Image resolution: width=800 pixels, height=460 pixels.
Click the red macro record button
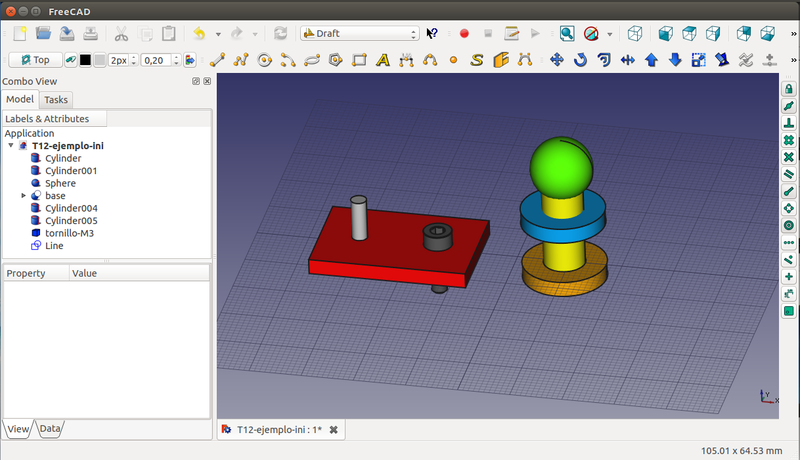pyautogui.click(x=464, y=33)
